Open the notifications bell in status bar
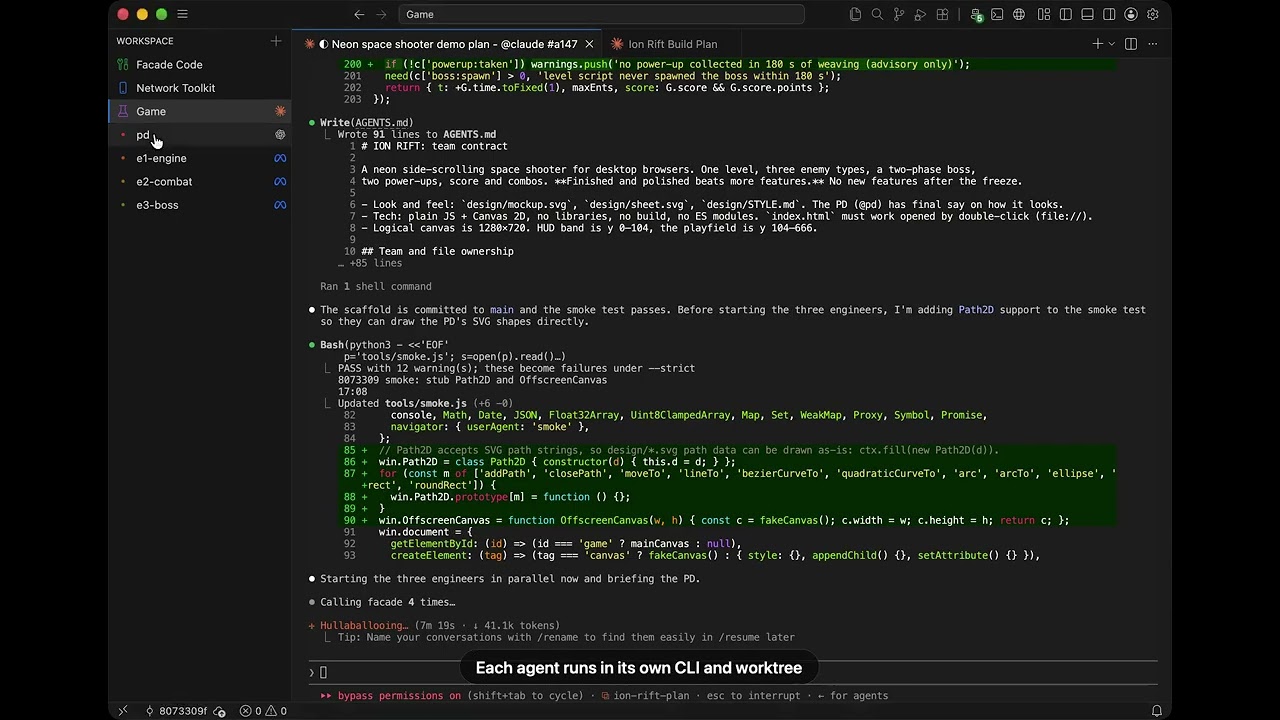1280x720 pixels. [x=1157, y=711]
